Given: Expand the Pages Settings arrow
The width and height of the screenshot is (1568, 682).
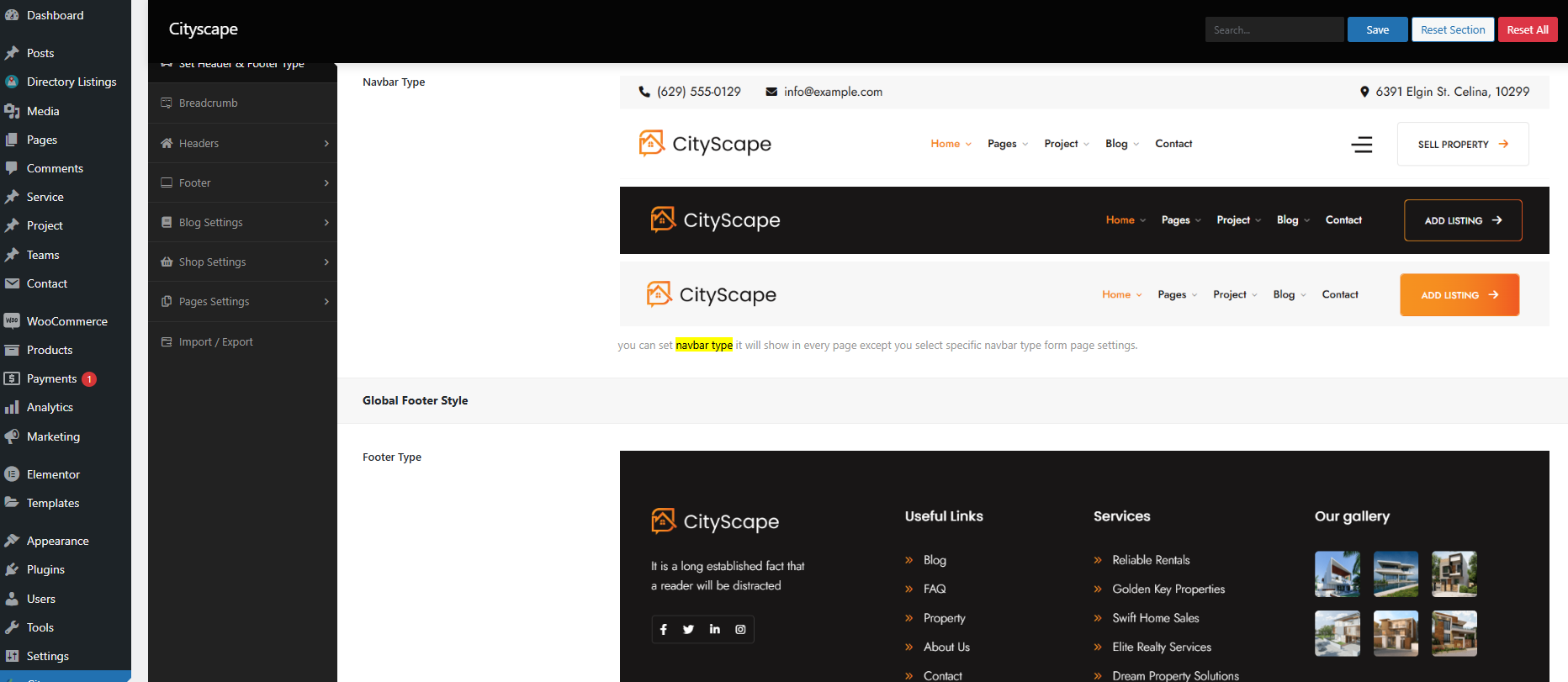Looking at the screenshot, I should click(326, 301).
